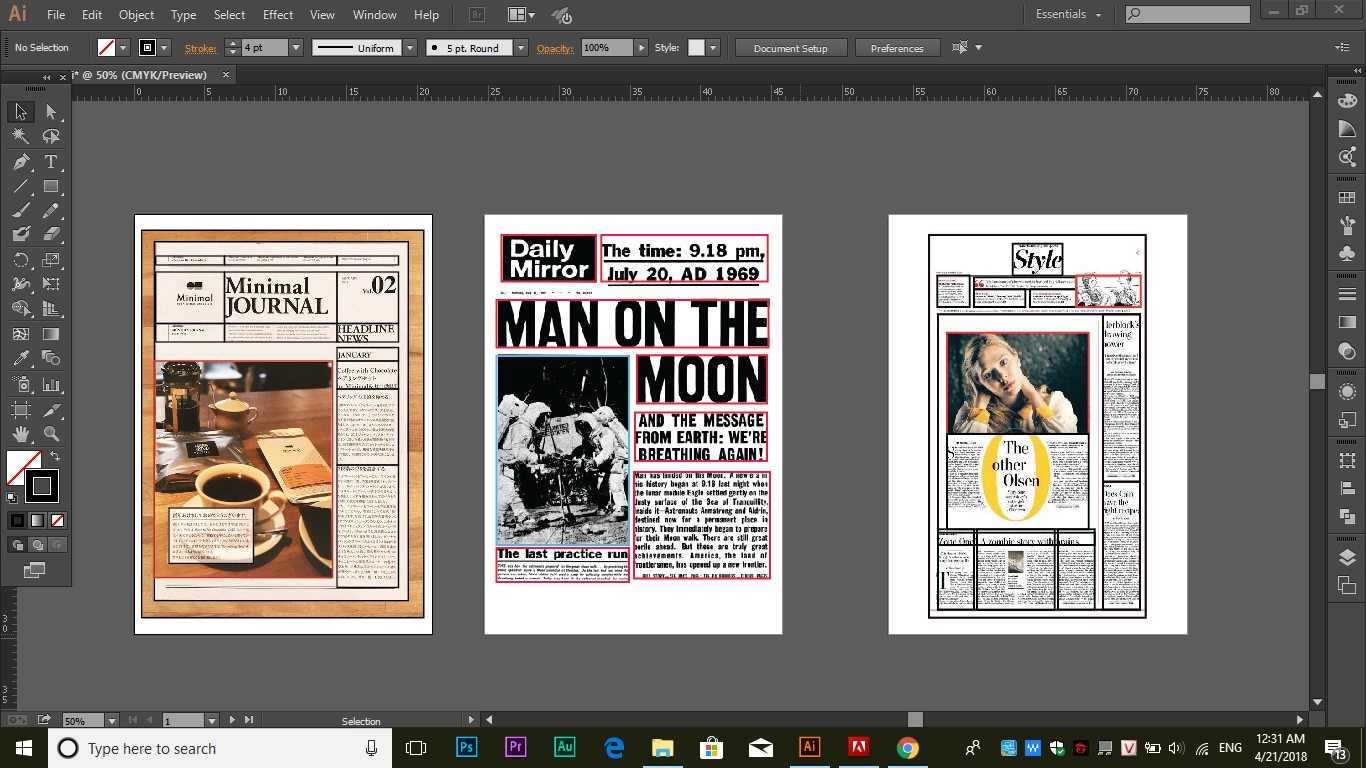Select the Hand tool
This screenshot has width=1366, height=768.
coord(21,434)
